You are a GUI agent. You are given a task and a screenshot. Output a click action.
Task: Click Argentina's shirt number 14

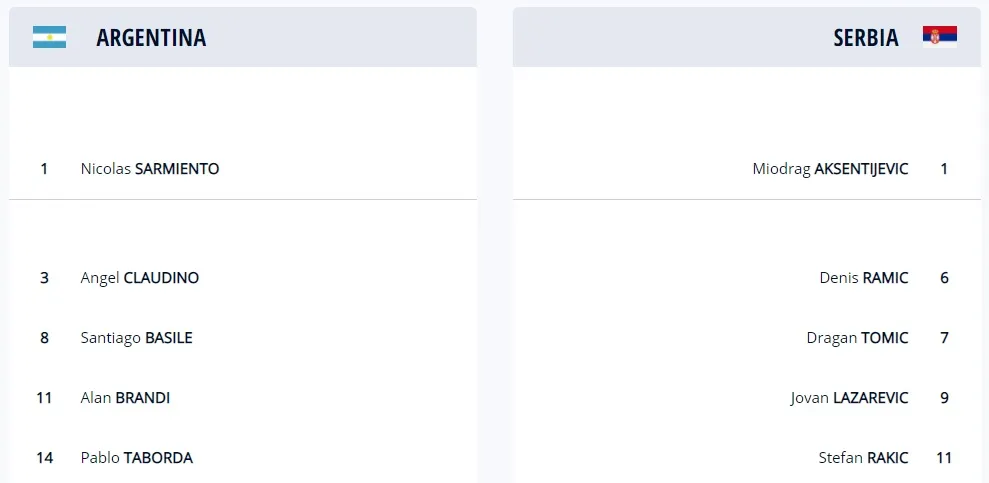[x=44, y=458]
